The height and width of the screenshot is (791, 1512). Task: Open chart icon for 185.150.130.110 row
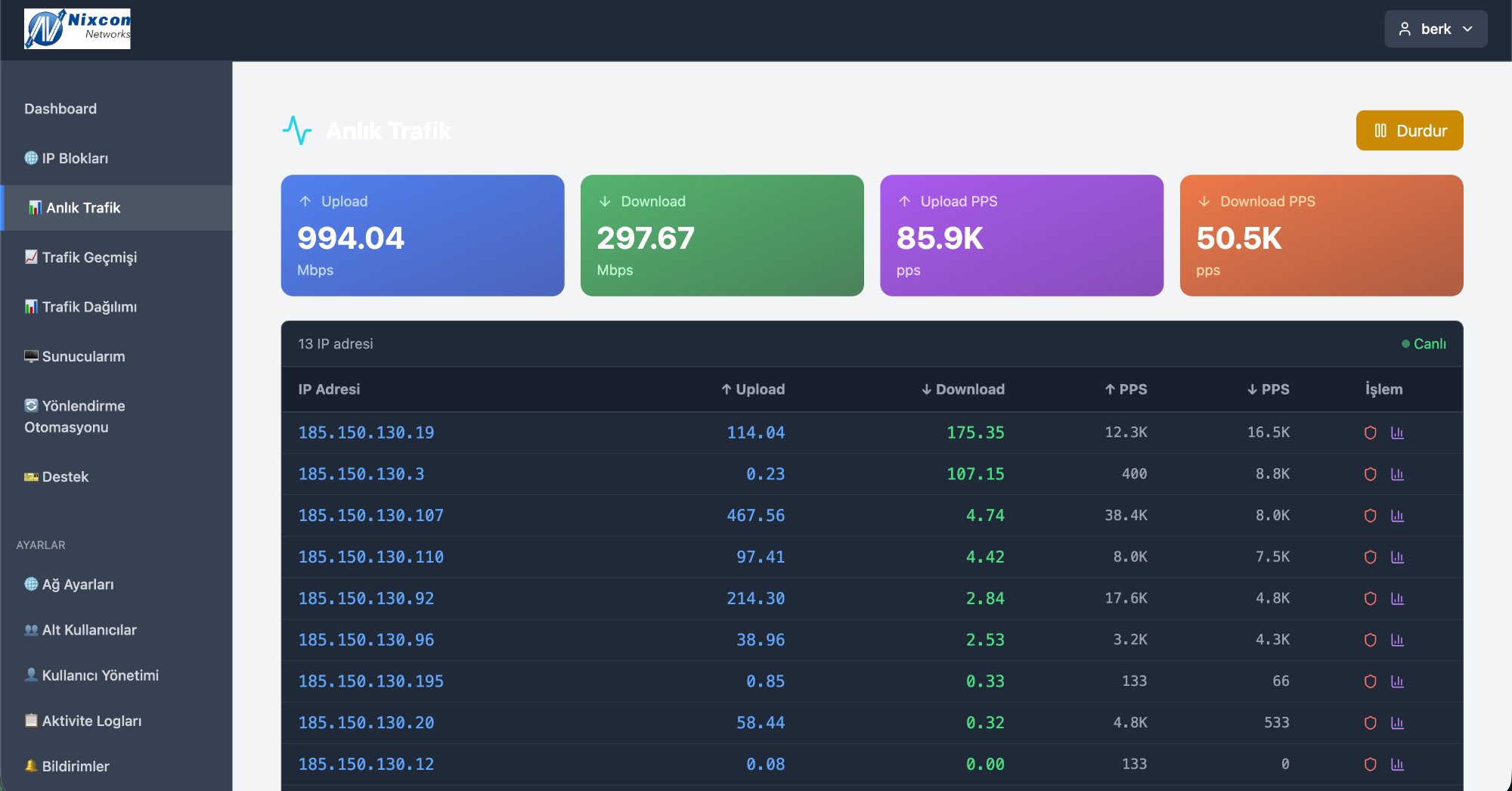point(1397,557)
